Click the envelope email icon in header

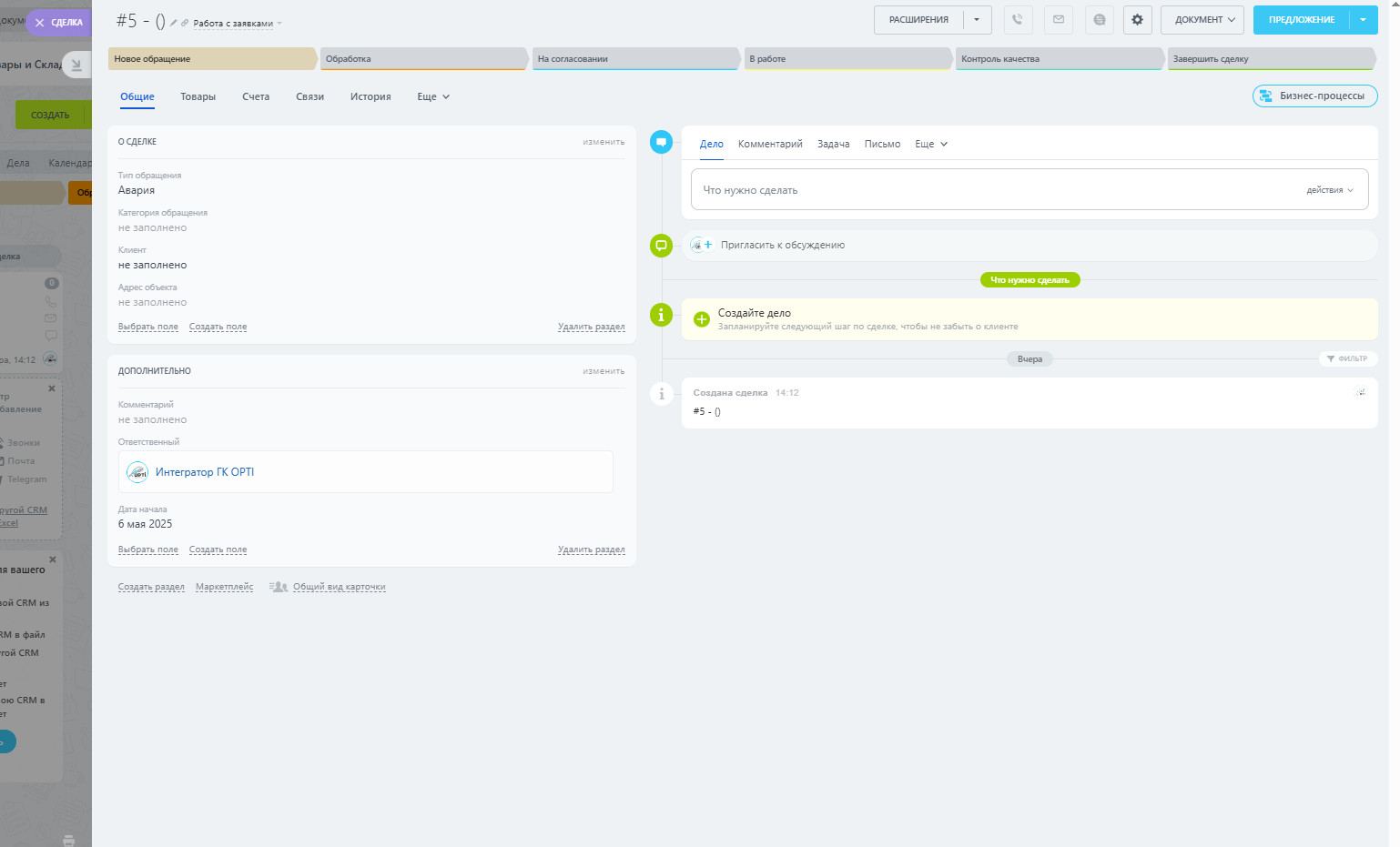point(1059,19)
